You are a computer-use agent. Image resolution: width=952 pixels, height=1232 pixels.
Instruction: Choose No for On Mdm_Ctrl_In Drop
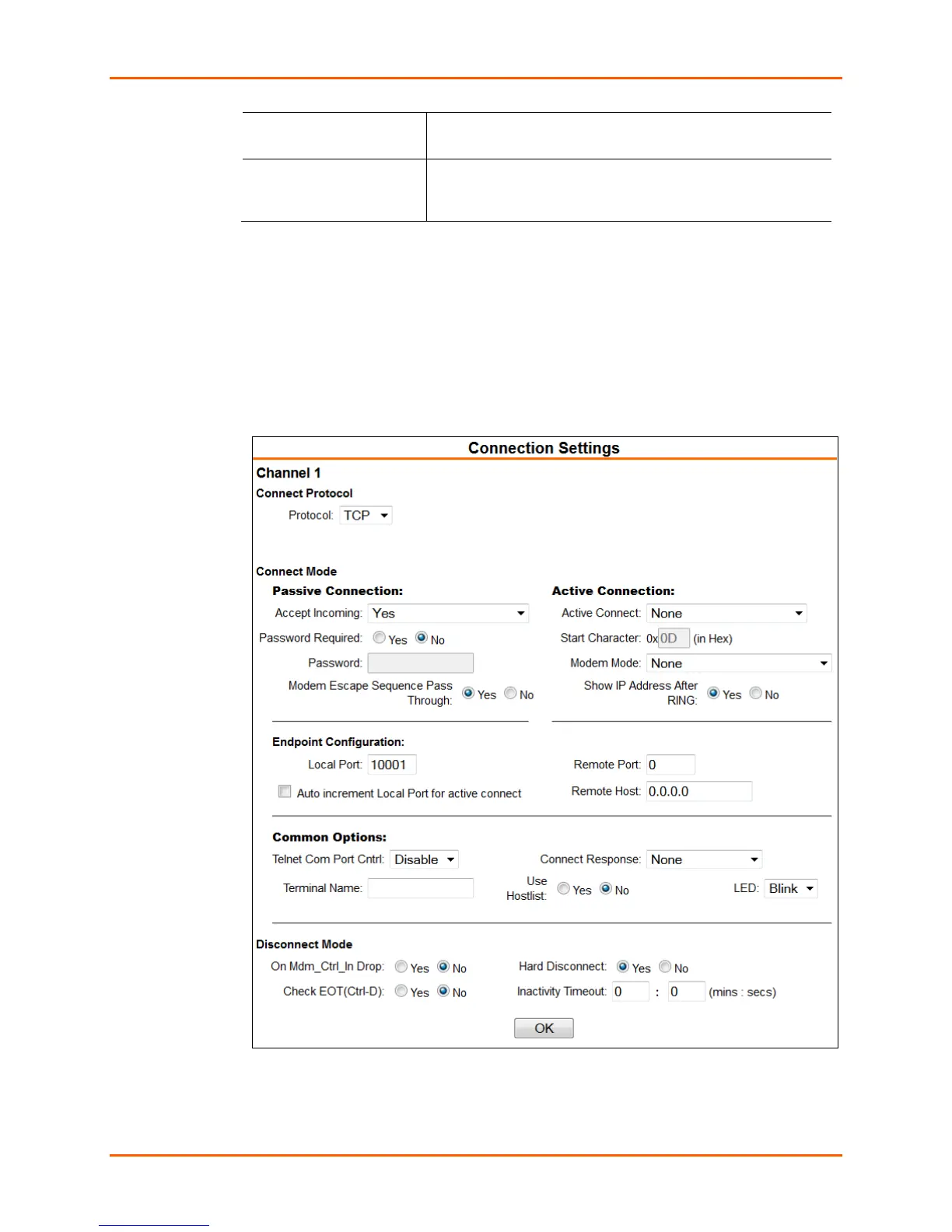pos(443,967)
